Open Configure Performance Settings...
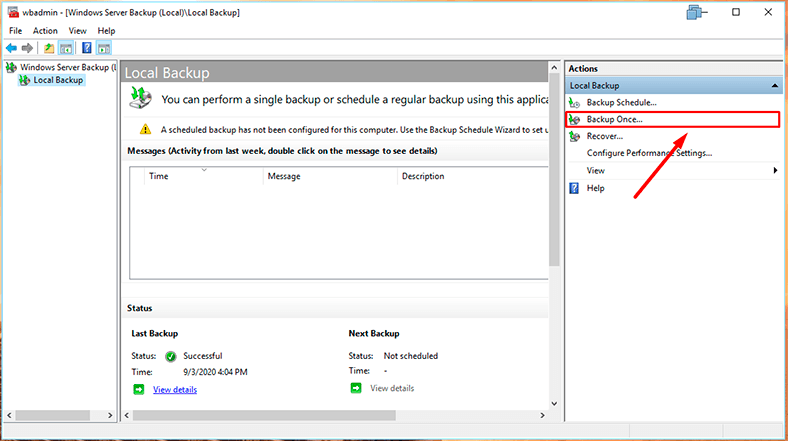This screenshot has width=788, height=441. tap(649, 153)
